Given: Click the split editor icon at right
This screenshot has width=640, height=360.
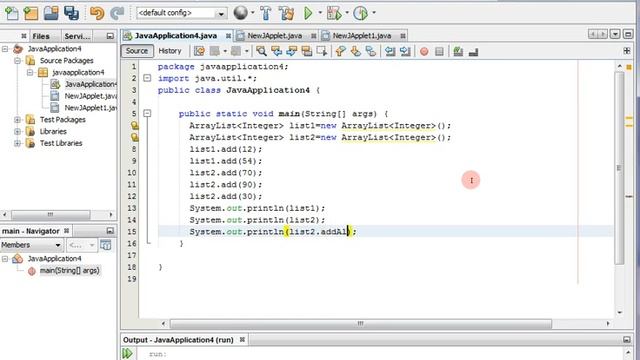Looking at the screenshot, I should coord(627,51).
